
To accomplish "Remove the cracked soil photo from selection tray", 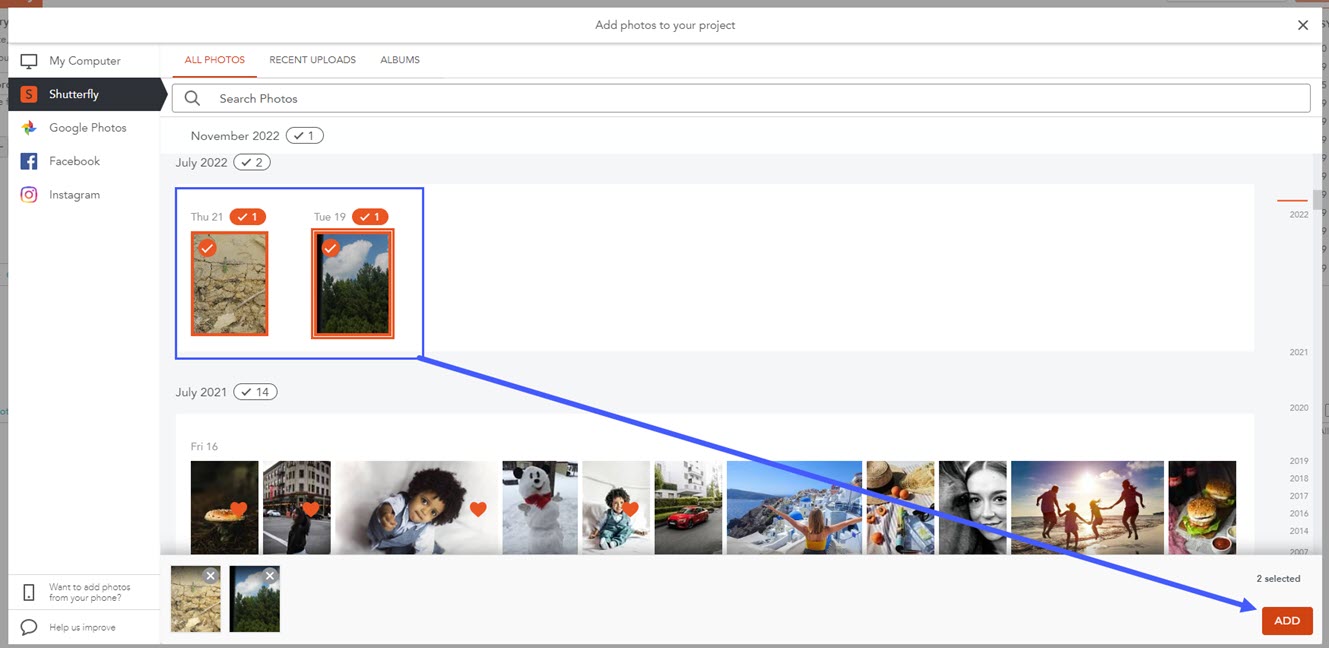I will click(x=210, y=576).
